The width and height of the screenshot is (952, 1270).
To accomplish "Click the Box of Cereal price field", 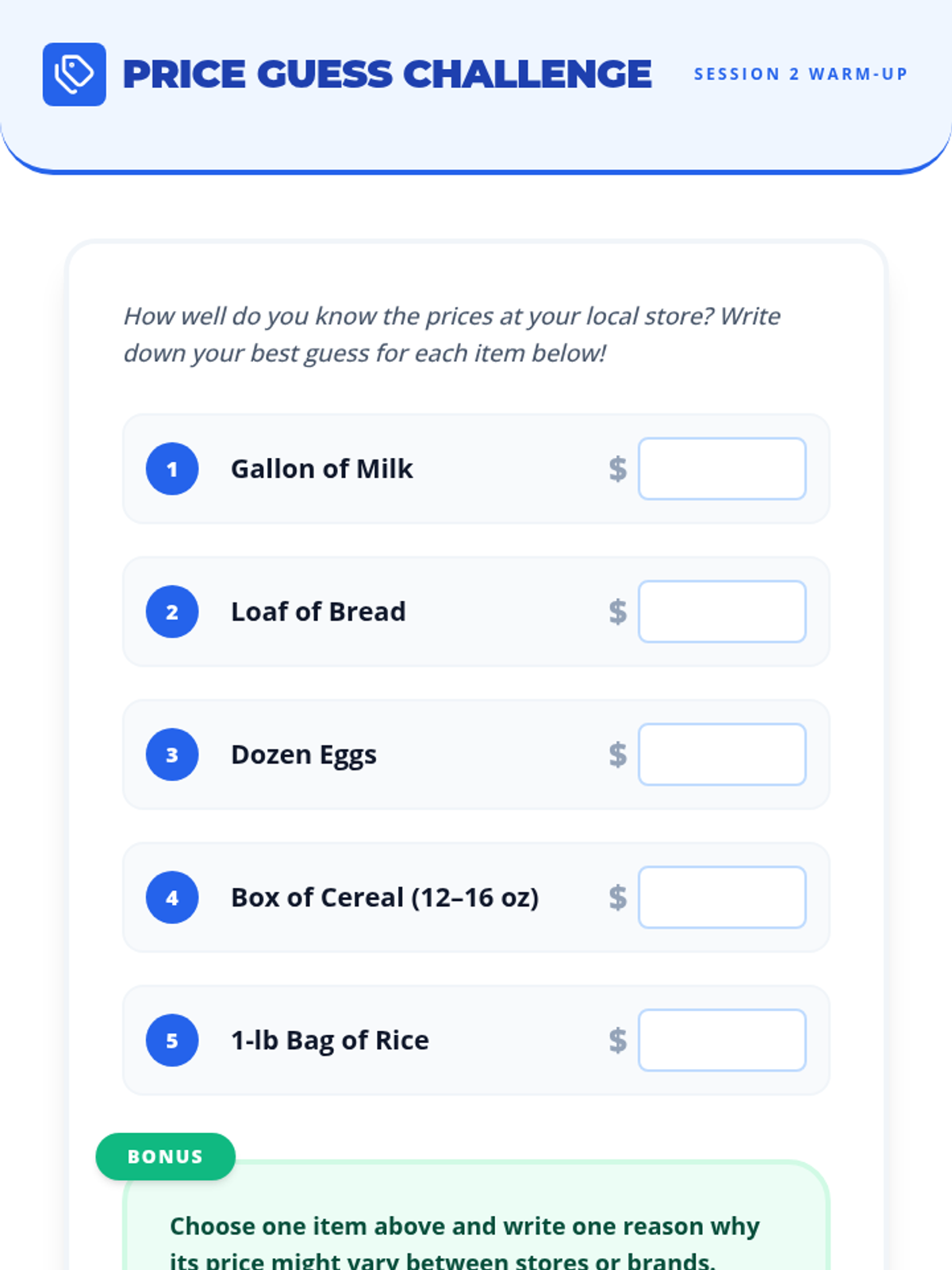I will click(721, 897).
